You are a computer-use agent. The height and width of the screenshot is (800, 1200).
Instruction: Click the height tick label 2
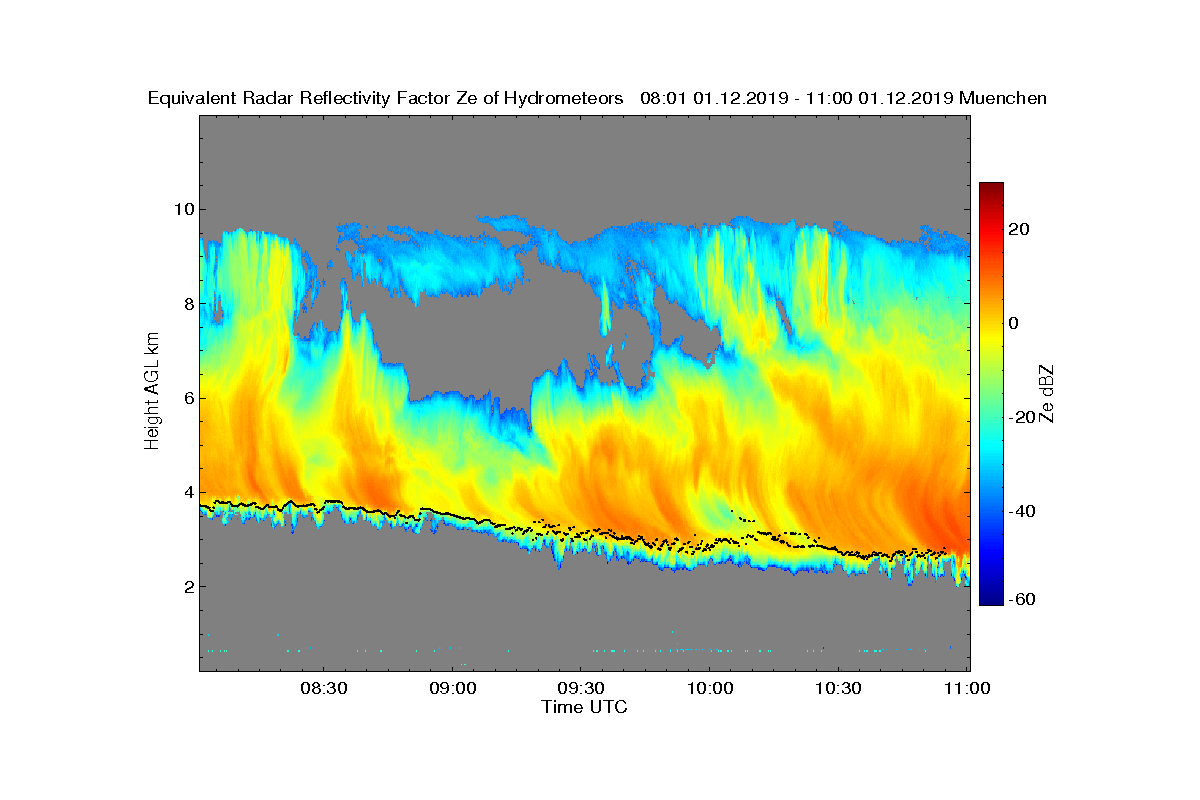coord(187,586)
